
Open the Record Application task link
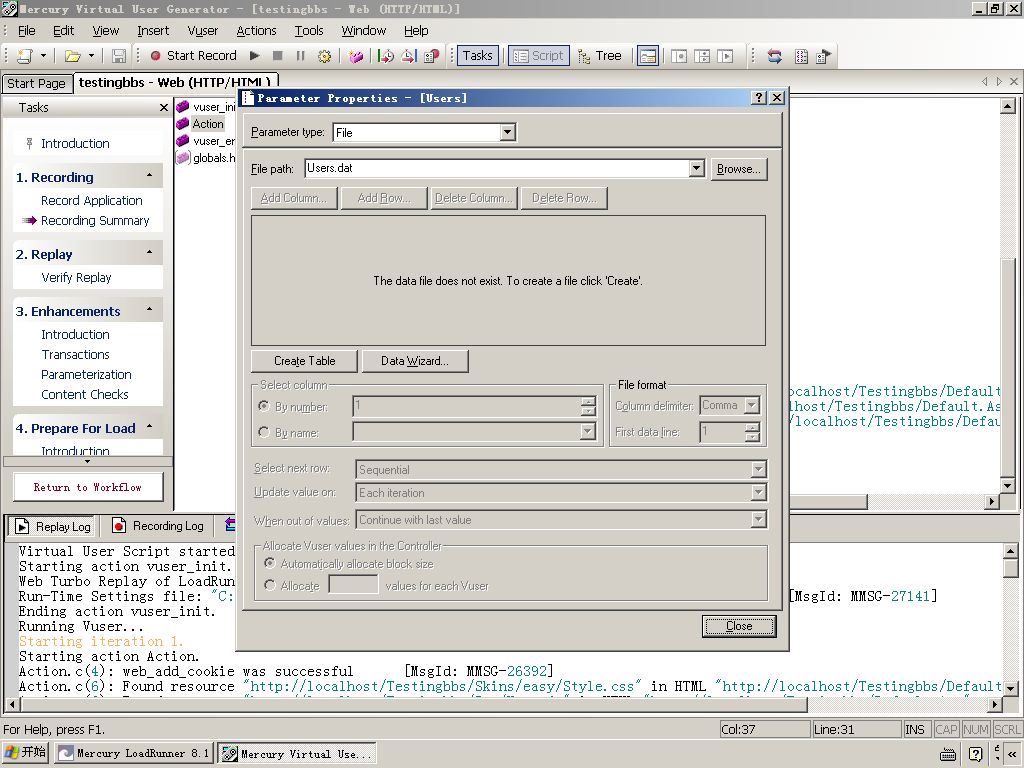[91, 200]
